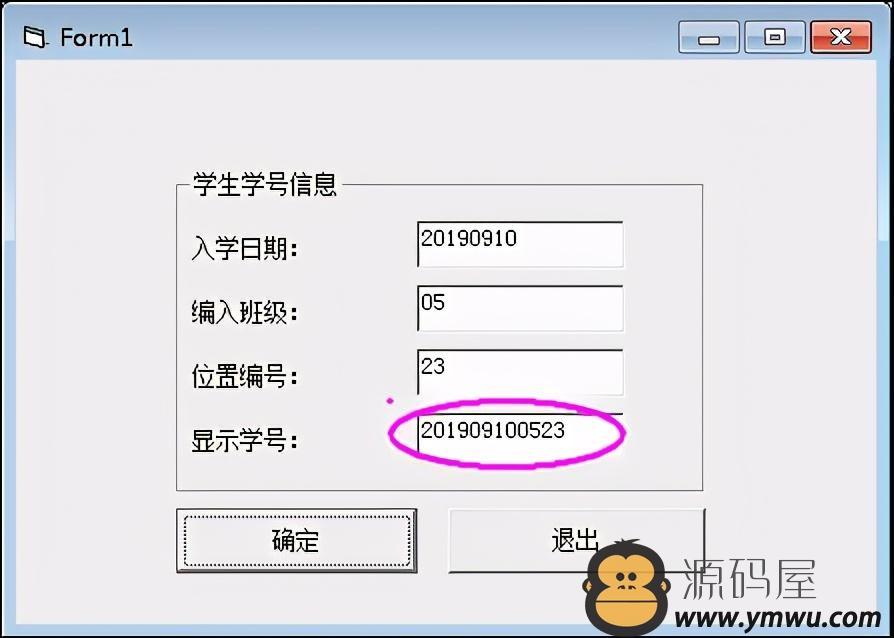894x638 pixels.
Task: Focus the 位置编号 text field
Action: [520, 372]
